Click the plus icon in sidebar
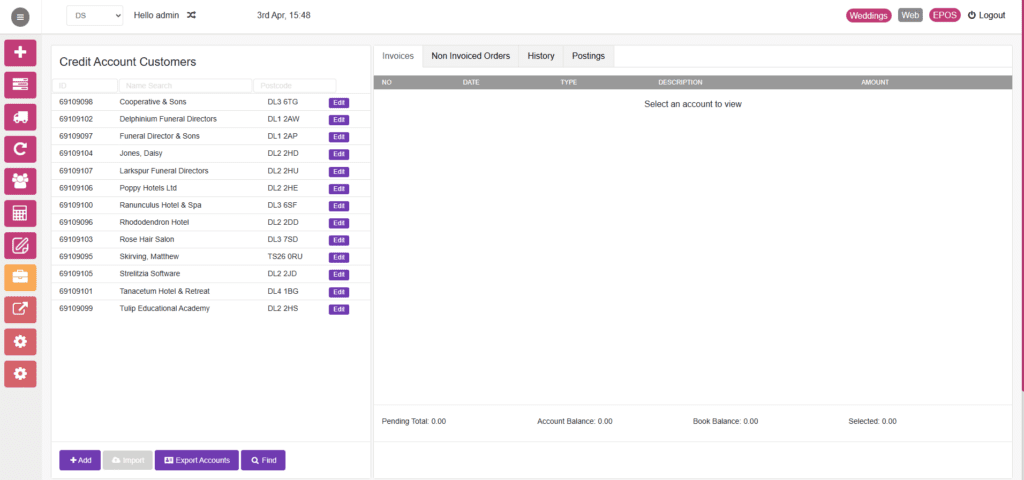 [x=20, y=52]
